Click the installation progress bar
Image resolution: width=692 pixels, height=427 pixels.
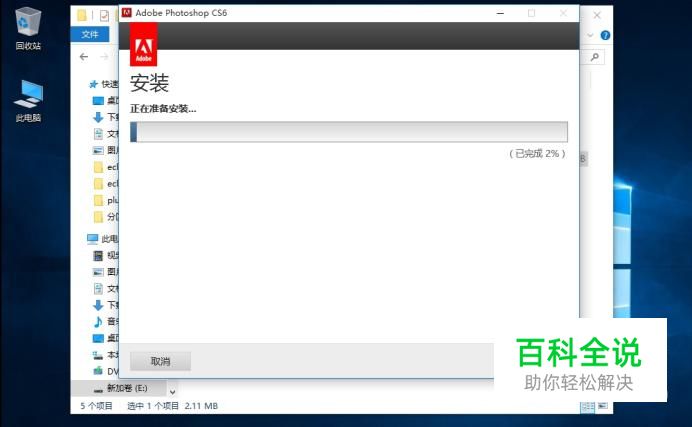point(349,132)
